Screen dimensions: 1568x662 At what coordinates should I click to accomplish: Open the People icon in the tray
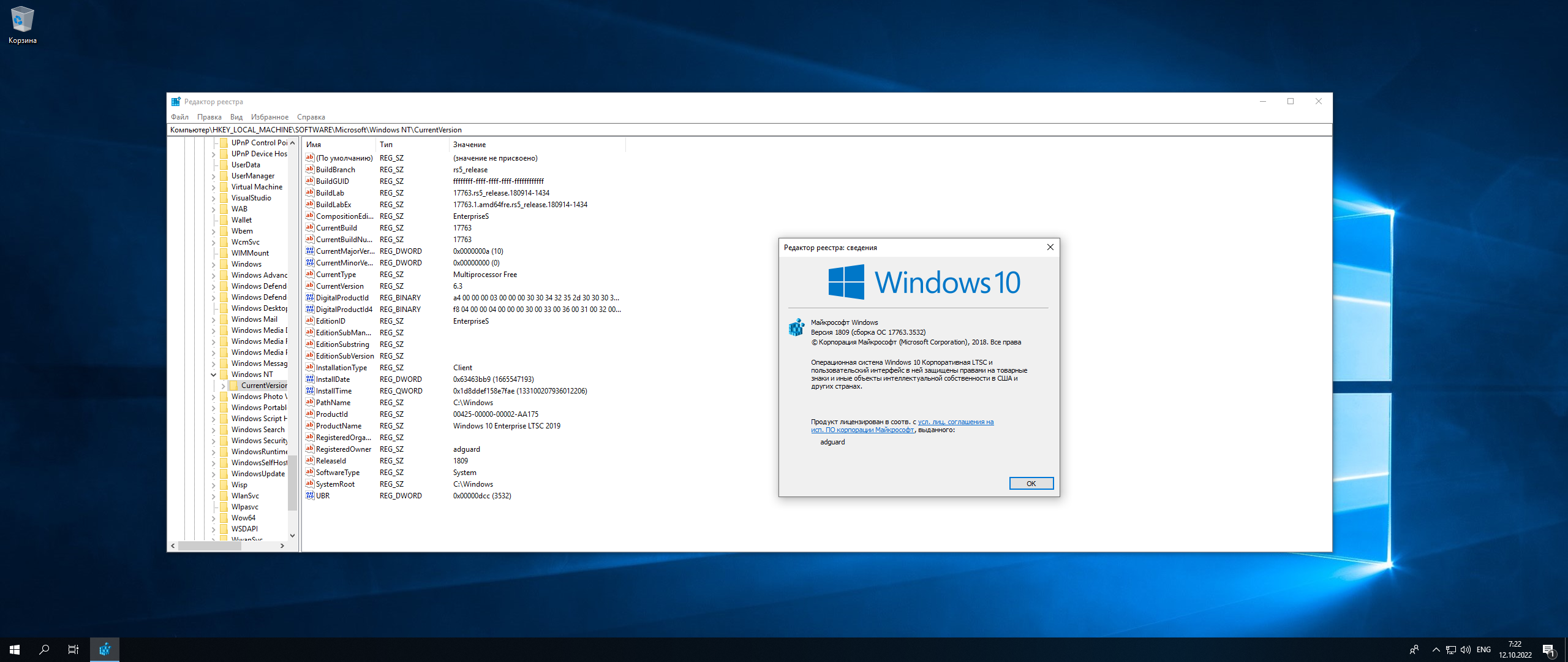[1414, 650]
